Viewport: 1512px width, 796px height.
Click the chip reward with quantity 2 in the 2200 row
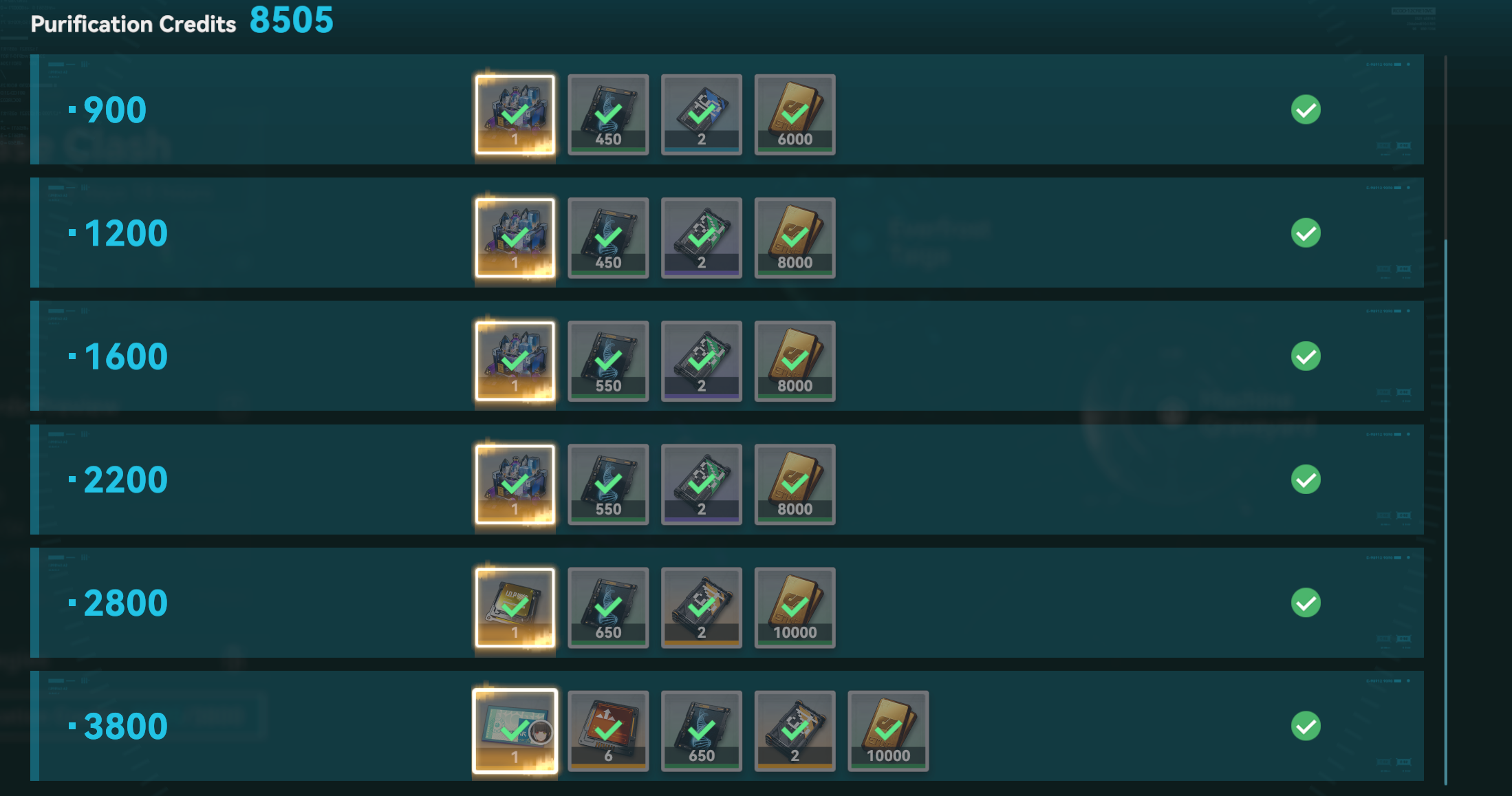701,484
